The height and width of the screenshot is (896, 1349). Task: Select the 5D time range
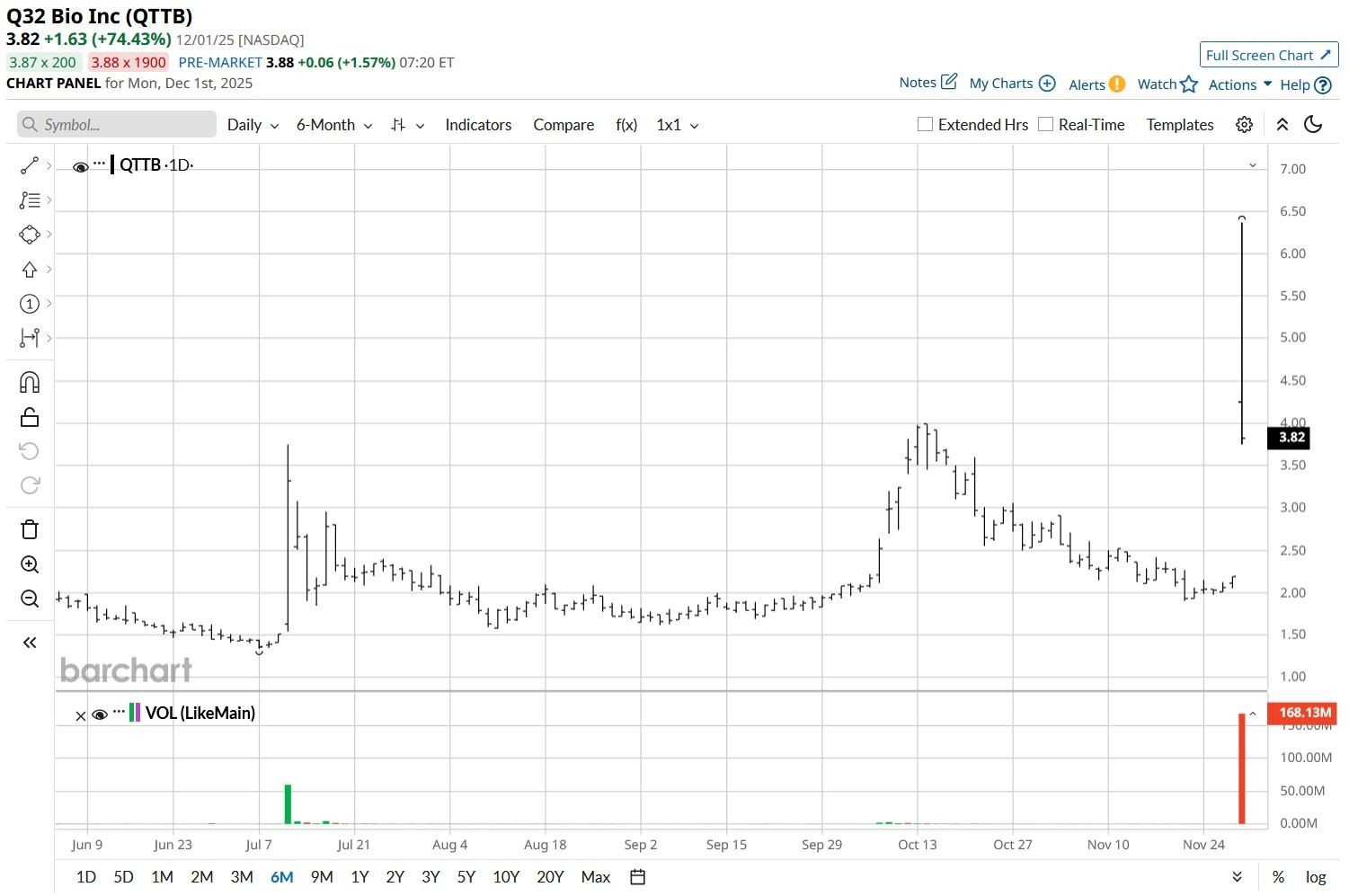(123, 877)
